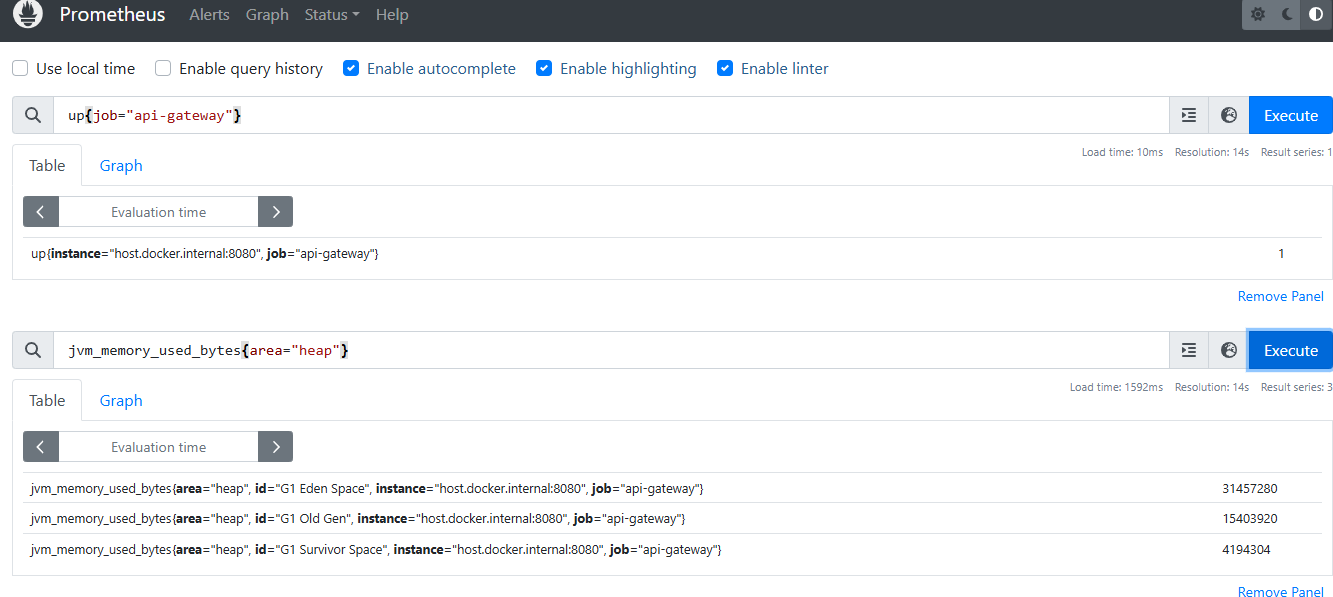1333x597 pixels.
Task: Click Evaluation time field in second panel
Action: tap(158, 447)
